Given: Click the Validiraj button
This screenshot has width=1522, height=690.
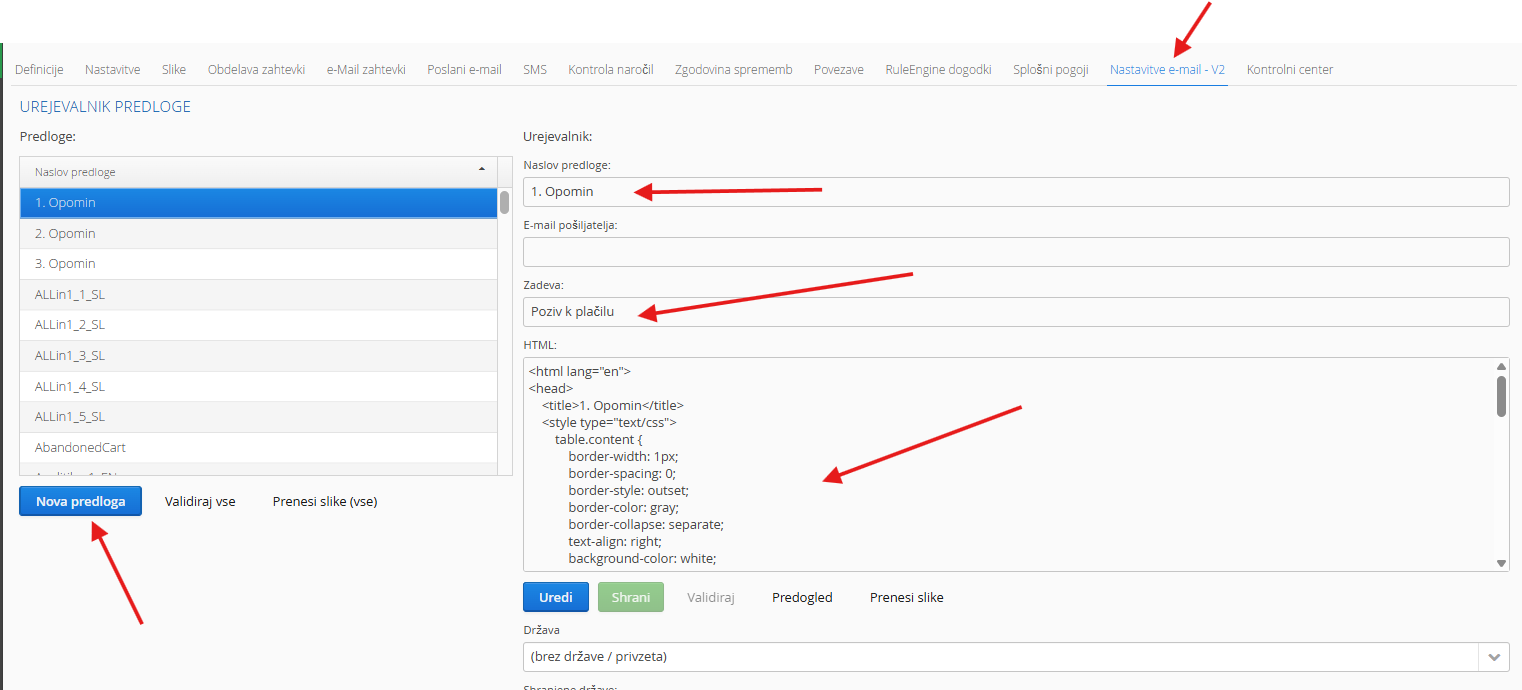Looking at the screenshot, I should tap(711, 597).
